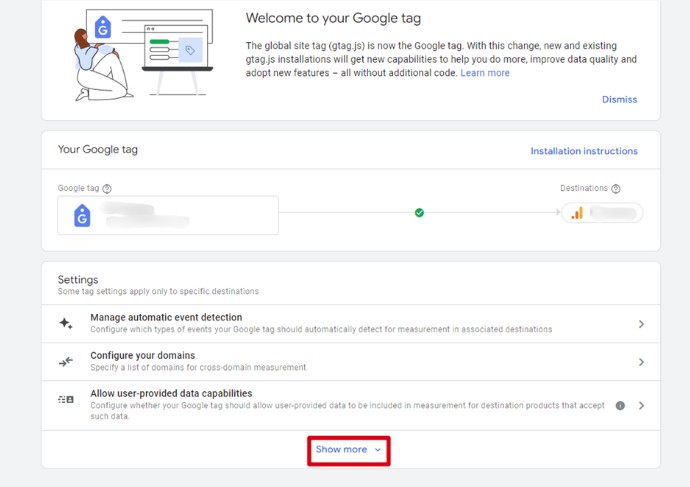Click the merge arrows icon for domains
This screenshot has height=487, width=690.
click(x=66, y=362)
